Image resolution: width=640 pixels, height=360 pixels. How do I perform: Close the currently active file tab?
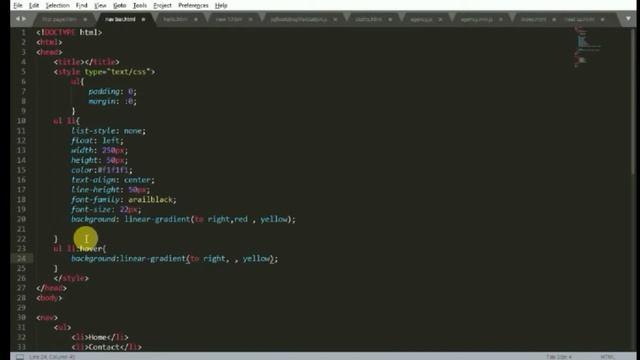pyautogui.click(x=143, y=19)
